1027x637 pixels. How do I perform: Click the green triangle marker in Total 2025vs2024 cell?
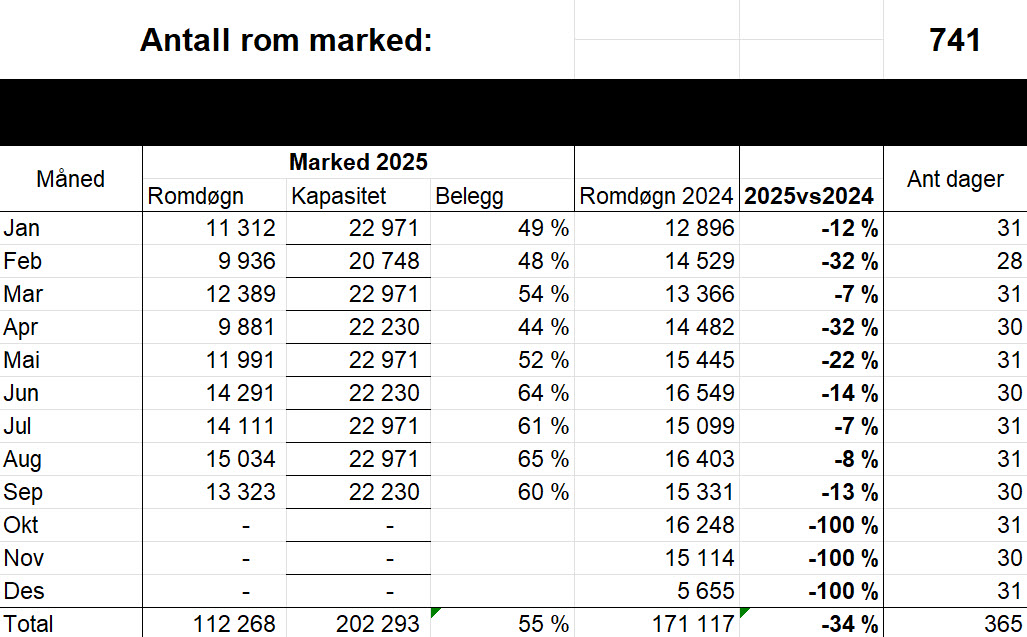(x=743, y=611)
